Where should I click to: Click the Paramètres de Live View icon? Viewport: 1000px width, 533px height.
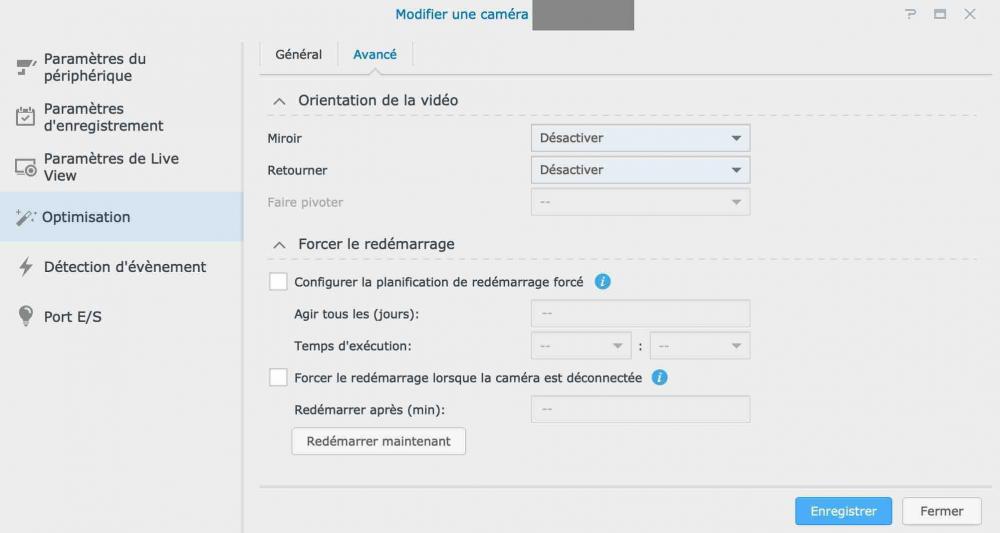[x=26, y=167]
